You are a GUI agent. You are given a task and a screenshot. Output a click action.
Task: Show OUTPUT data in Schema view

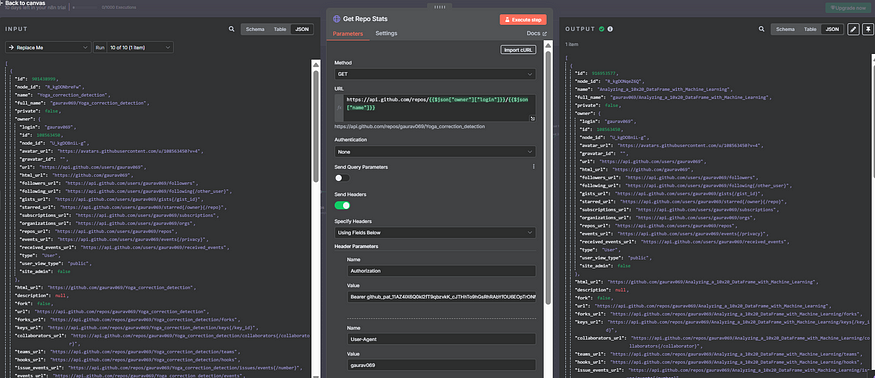tap(785, 29)
